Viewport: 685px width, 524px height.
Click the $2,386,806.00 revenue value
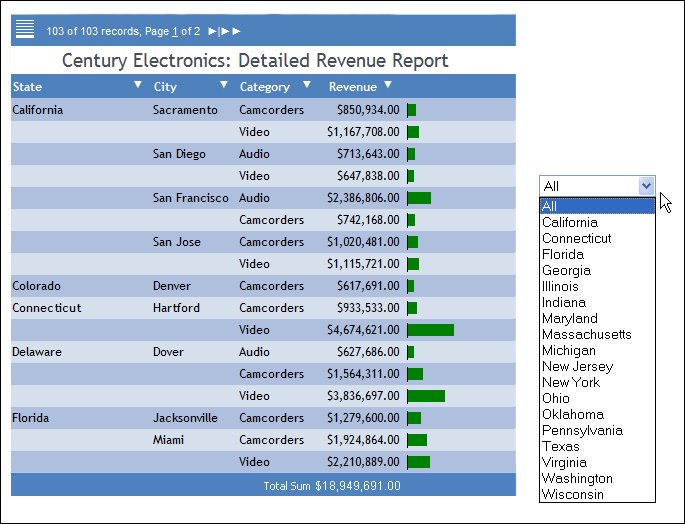pos(363,198)
